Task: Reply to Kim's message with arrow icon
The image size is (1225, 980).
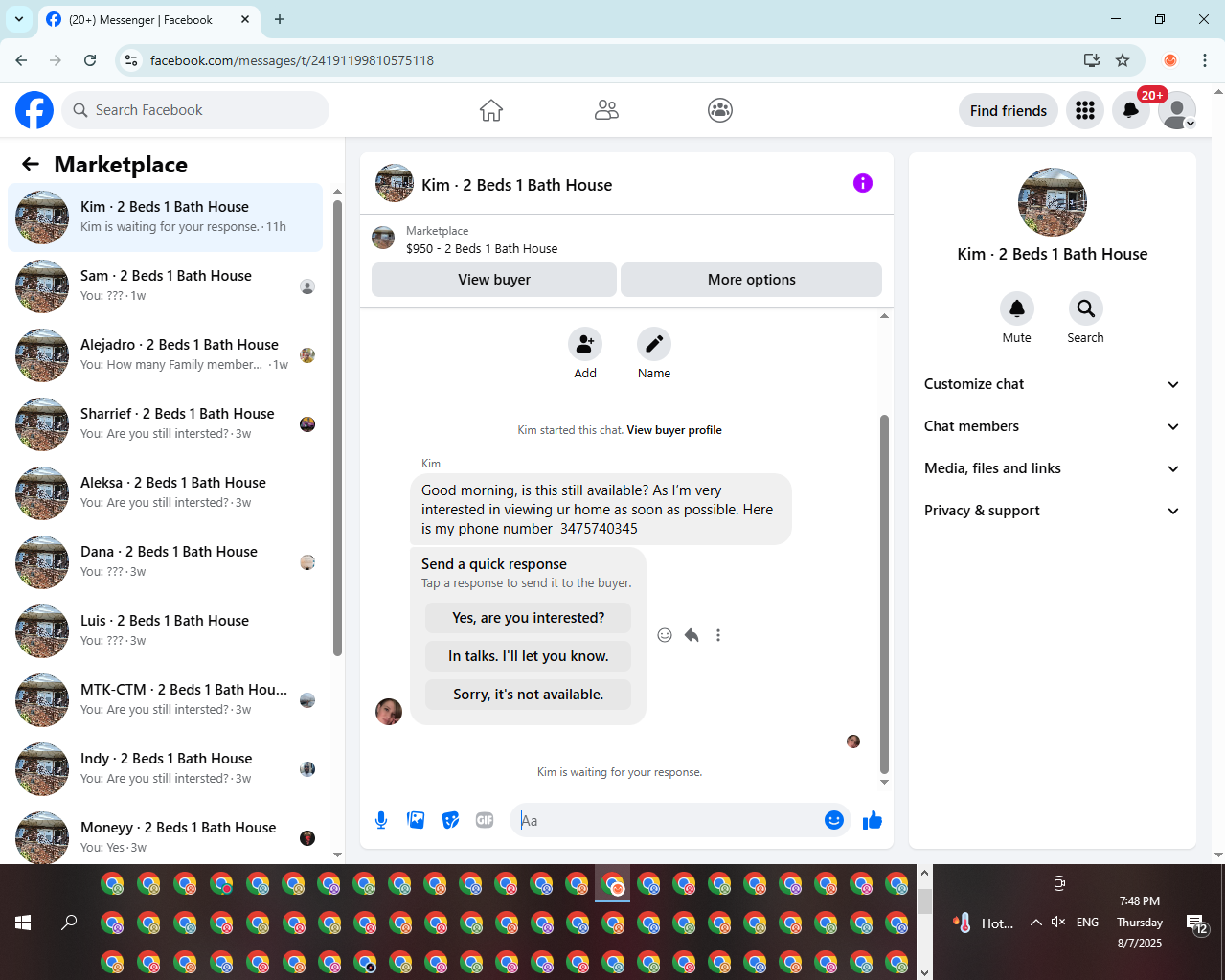Action: tap(692, 635)
